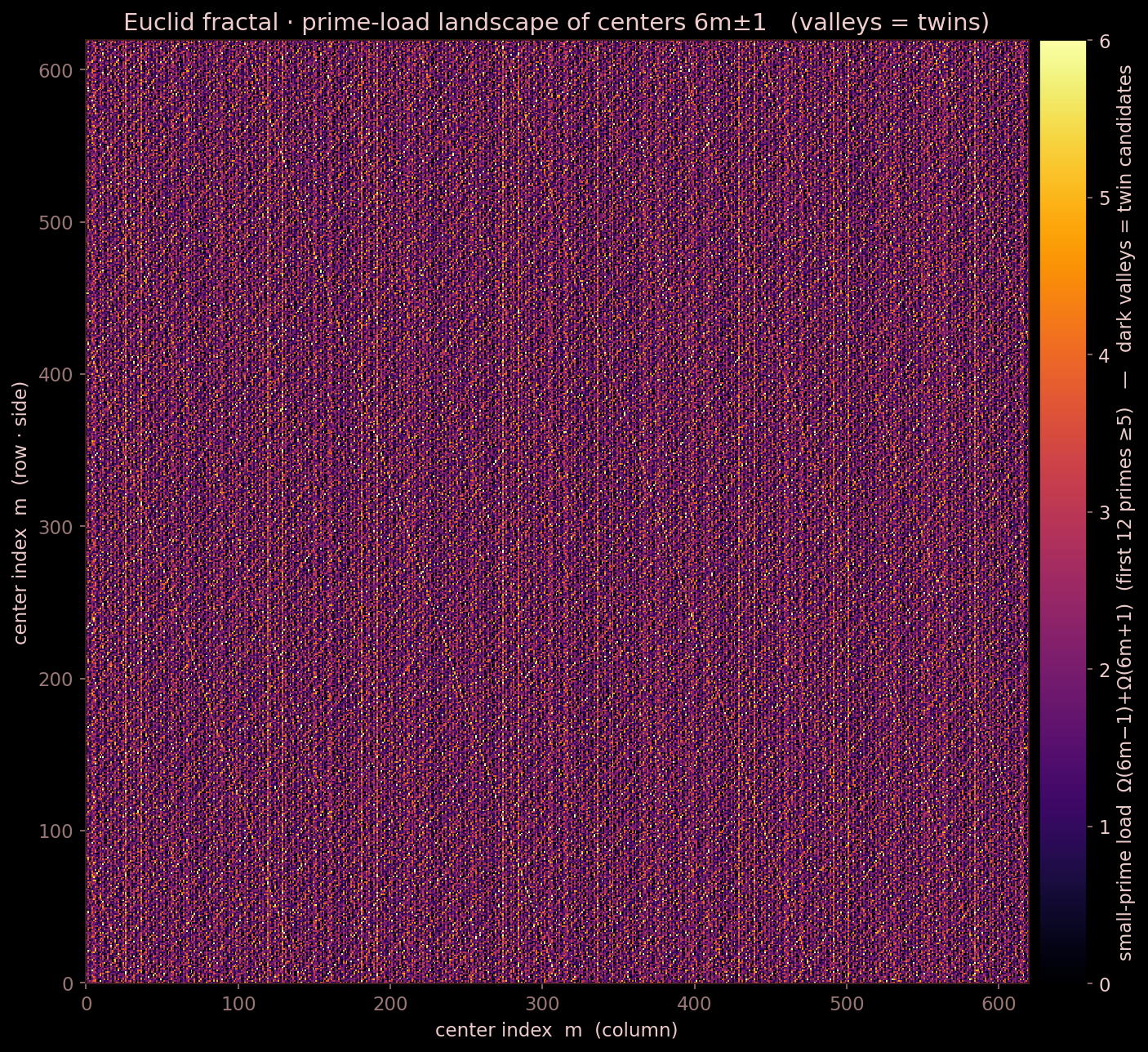The width and height of the screenshot is (1148, 1052).
Task: Click the origin tick label 0 on the x-axis
Action: [x=86, y=1002]
